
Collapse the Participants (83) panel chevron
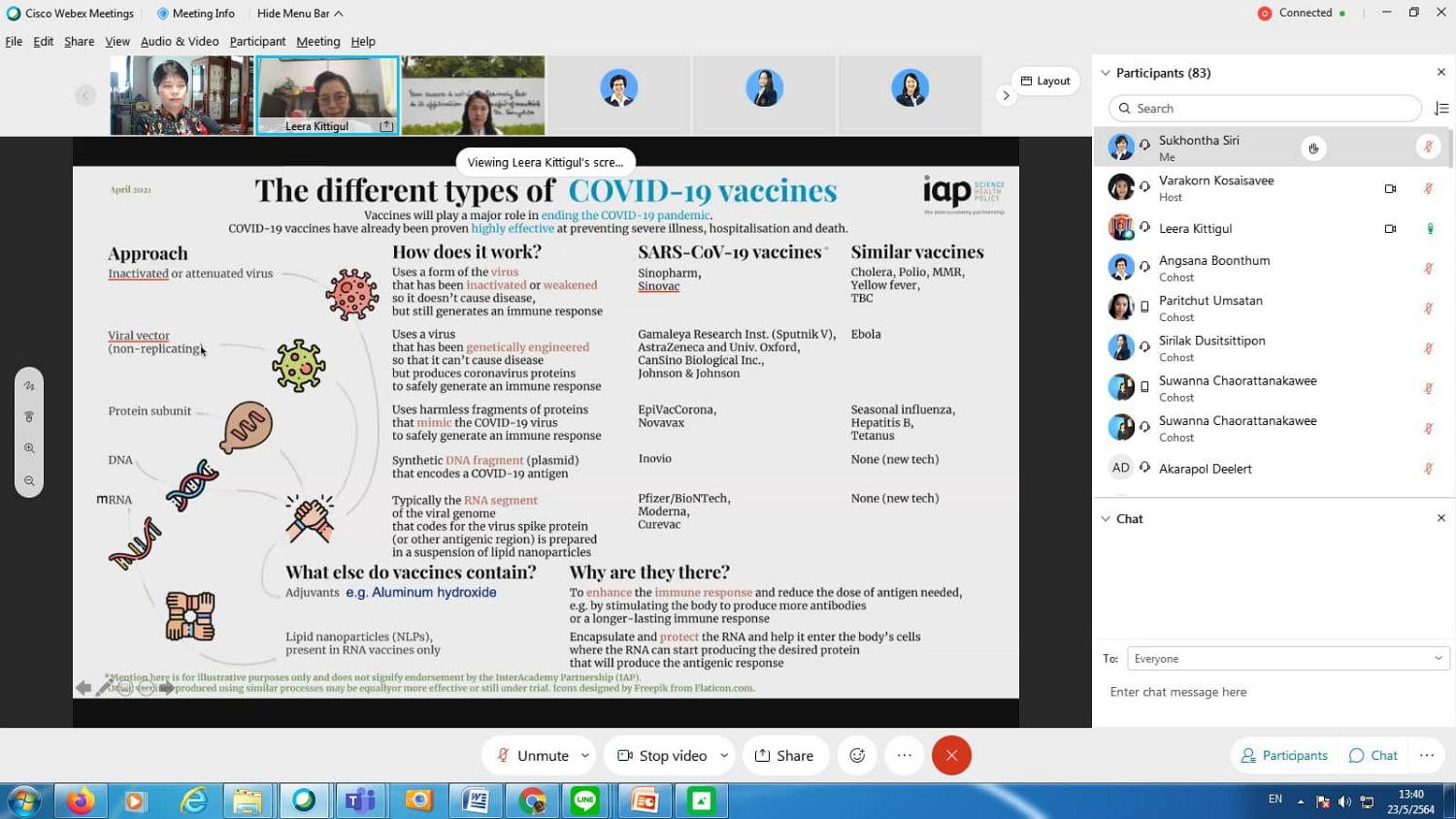click(x=1106, y=73)
